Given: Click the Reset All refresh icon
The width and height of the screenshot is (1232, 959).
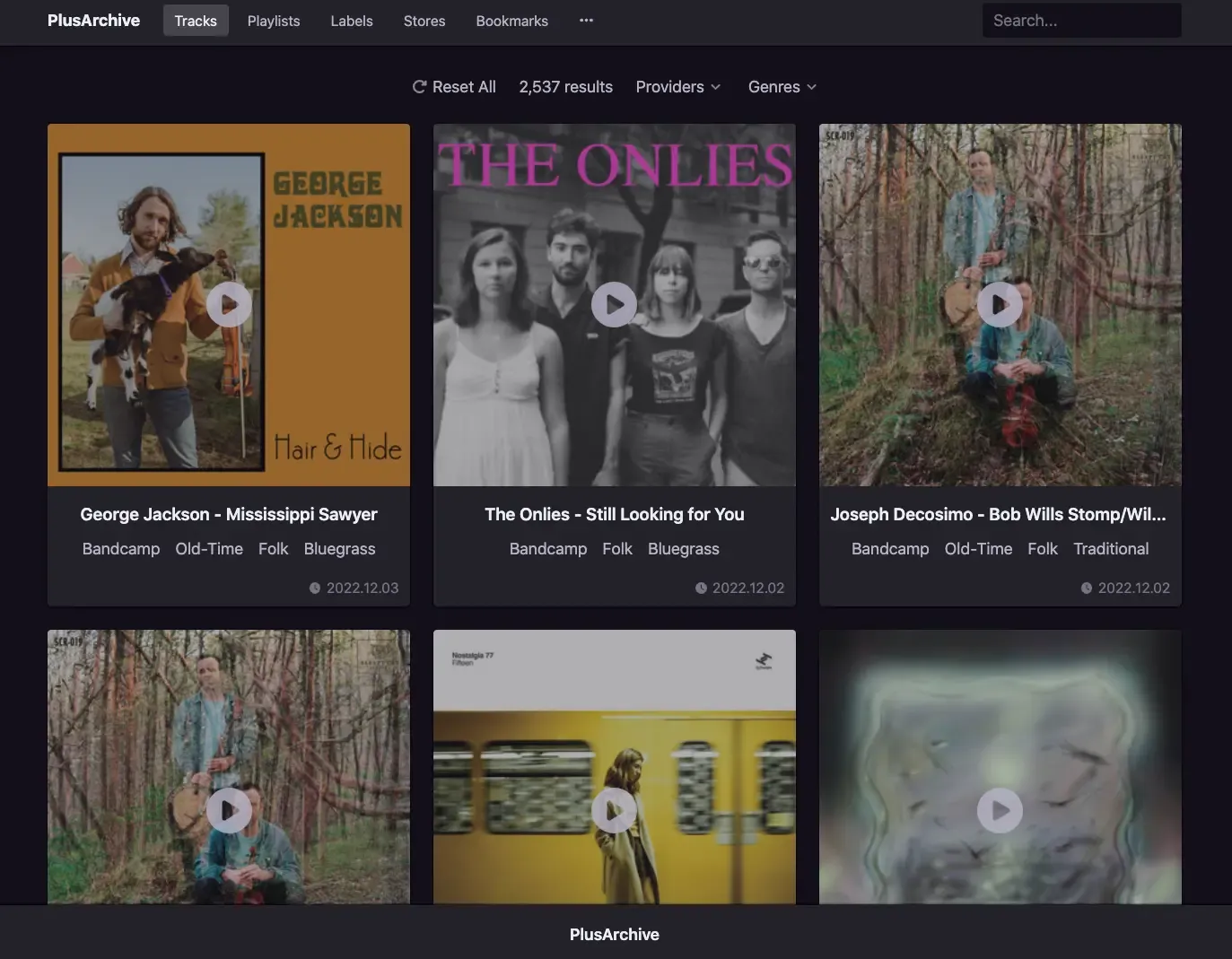Looking at the screenshot, I should [419, 87].
